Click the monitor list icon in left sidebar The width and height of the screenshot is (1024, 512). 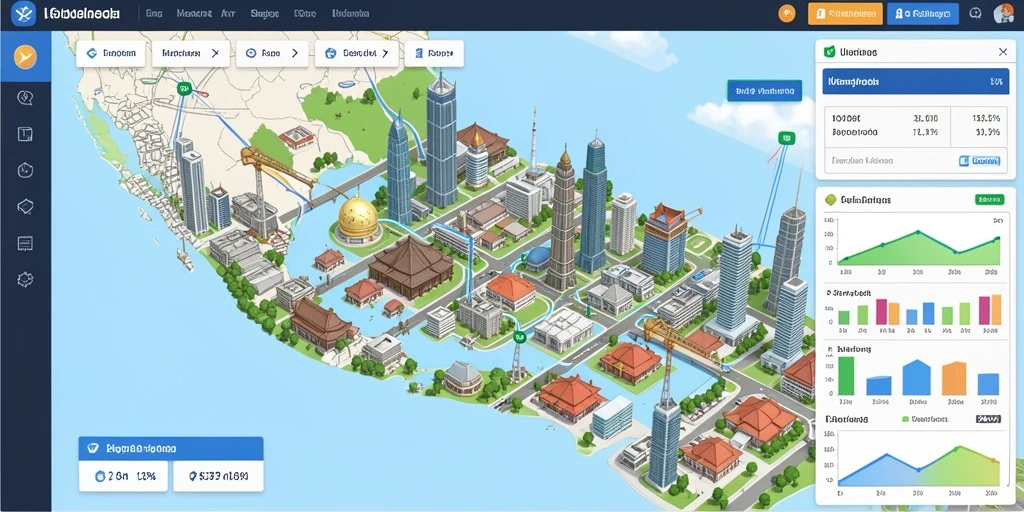coord(25,243)
